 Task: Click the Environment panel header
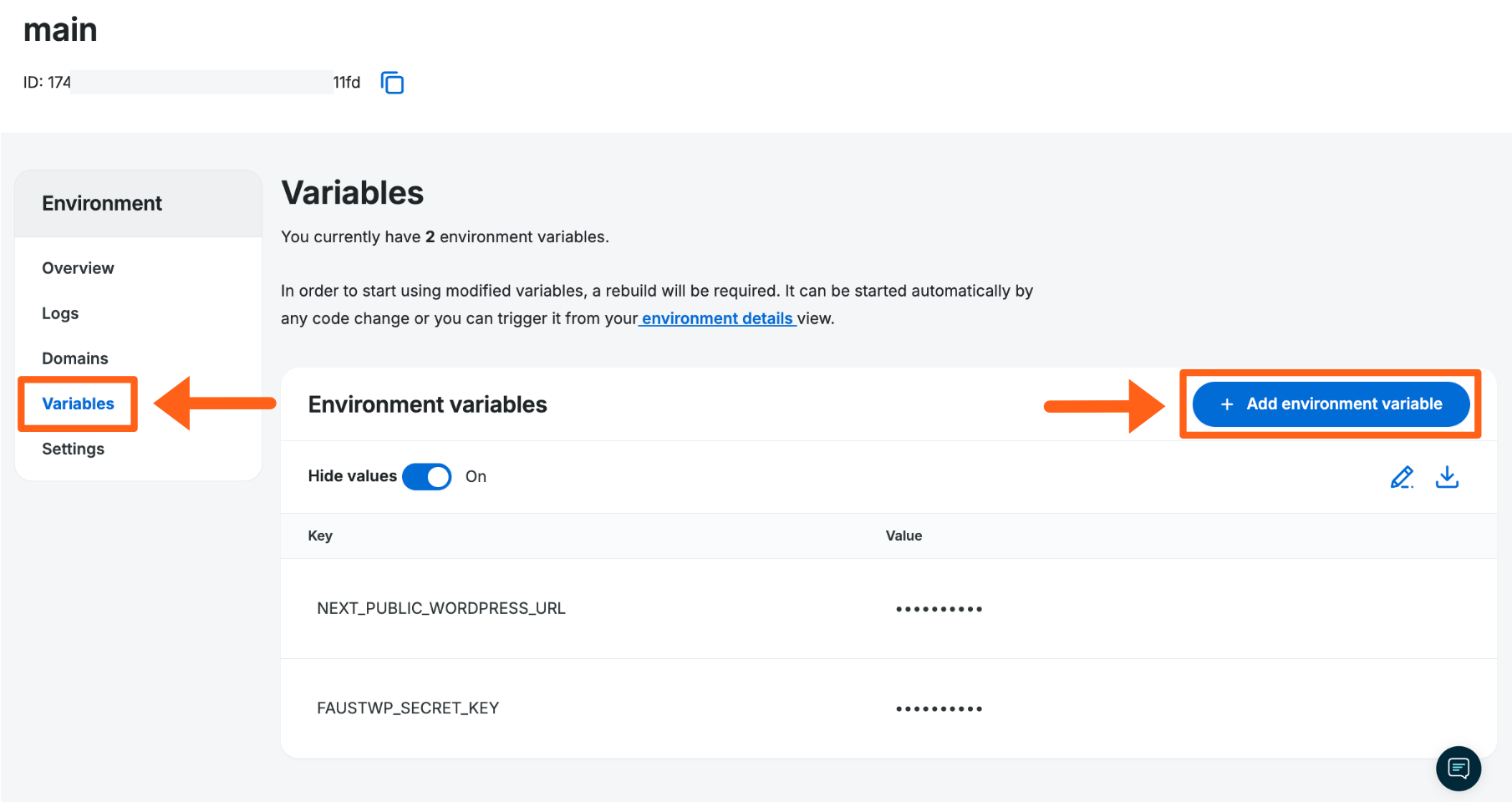point(102,202)
